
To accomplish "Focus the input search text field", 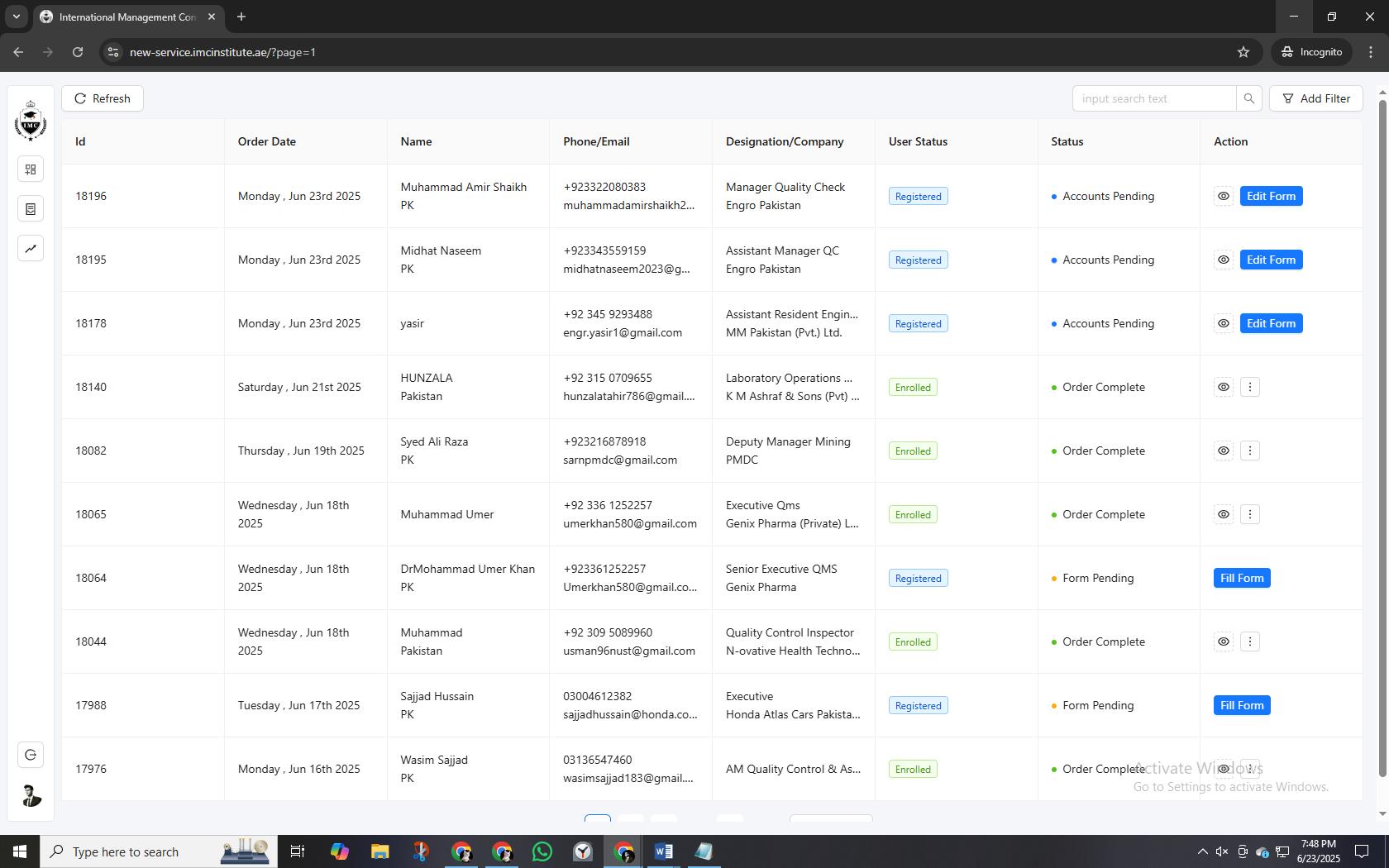I will tap(1154, 98).
